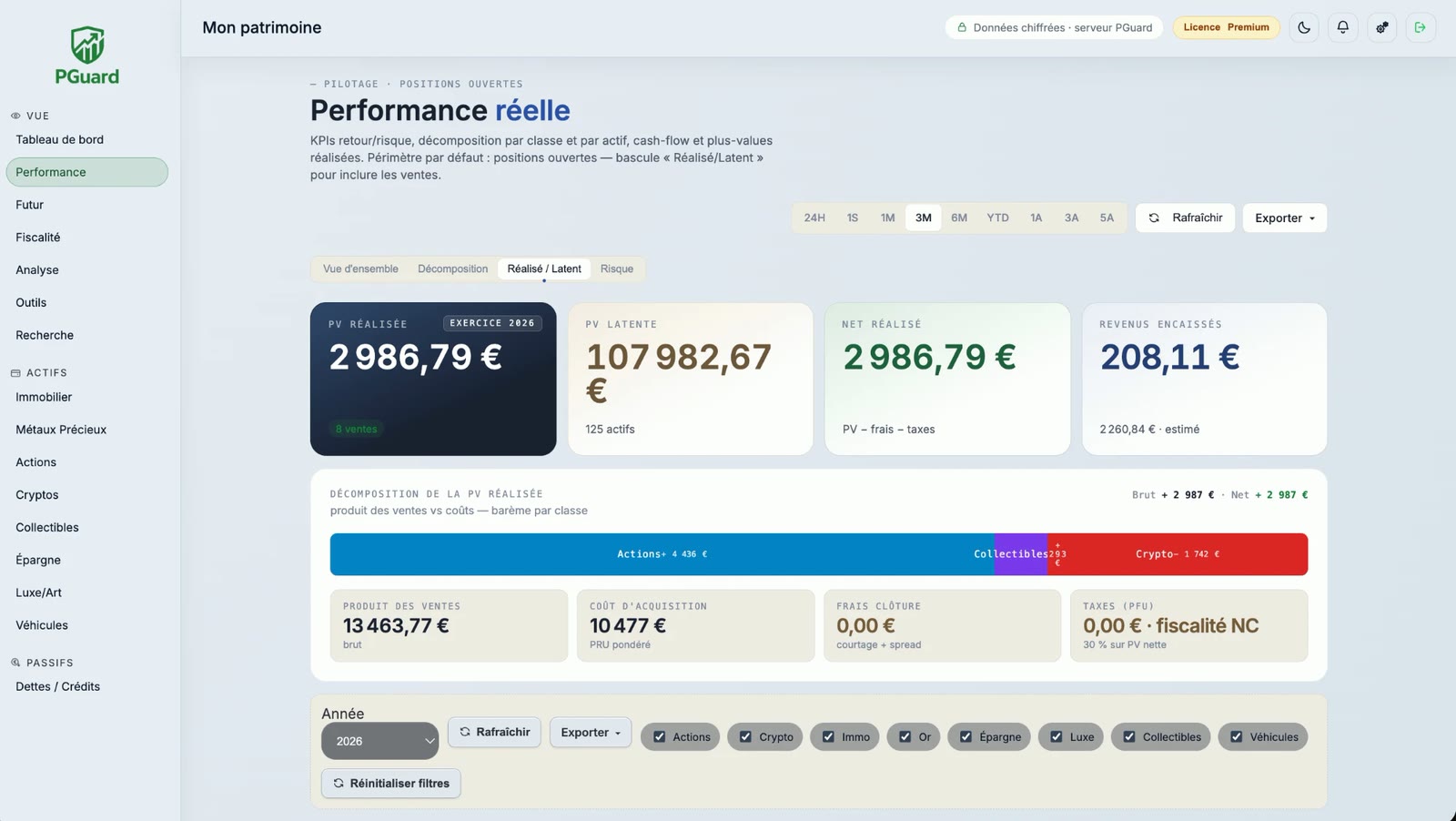The width and height of the screenshot is (1456, 821).
Task: Open the top Exporter dropdown
Action: (1285, 218)
